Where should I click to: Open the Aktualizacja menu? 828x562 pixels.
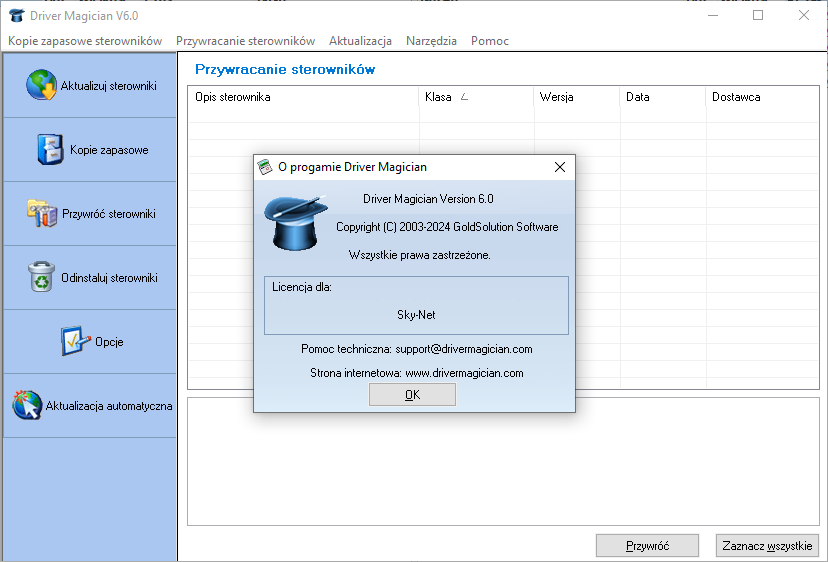point(360,41)
